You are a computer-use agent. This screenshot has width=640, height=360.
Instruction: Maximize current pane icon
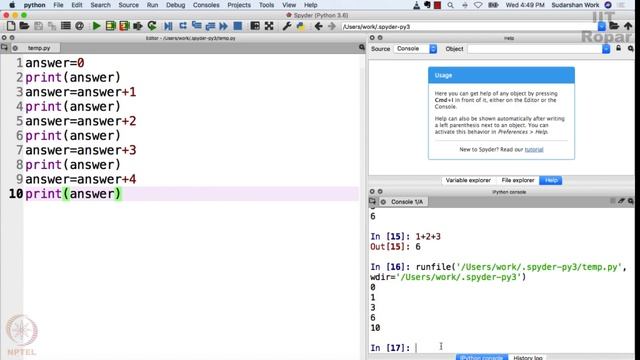tap(255, 27)
